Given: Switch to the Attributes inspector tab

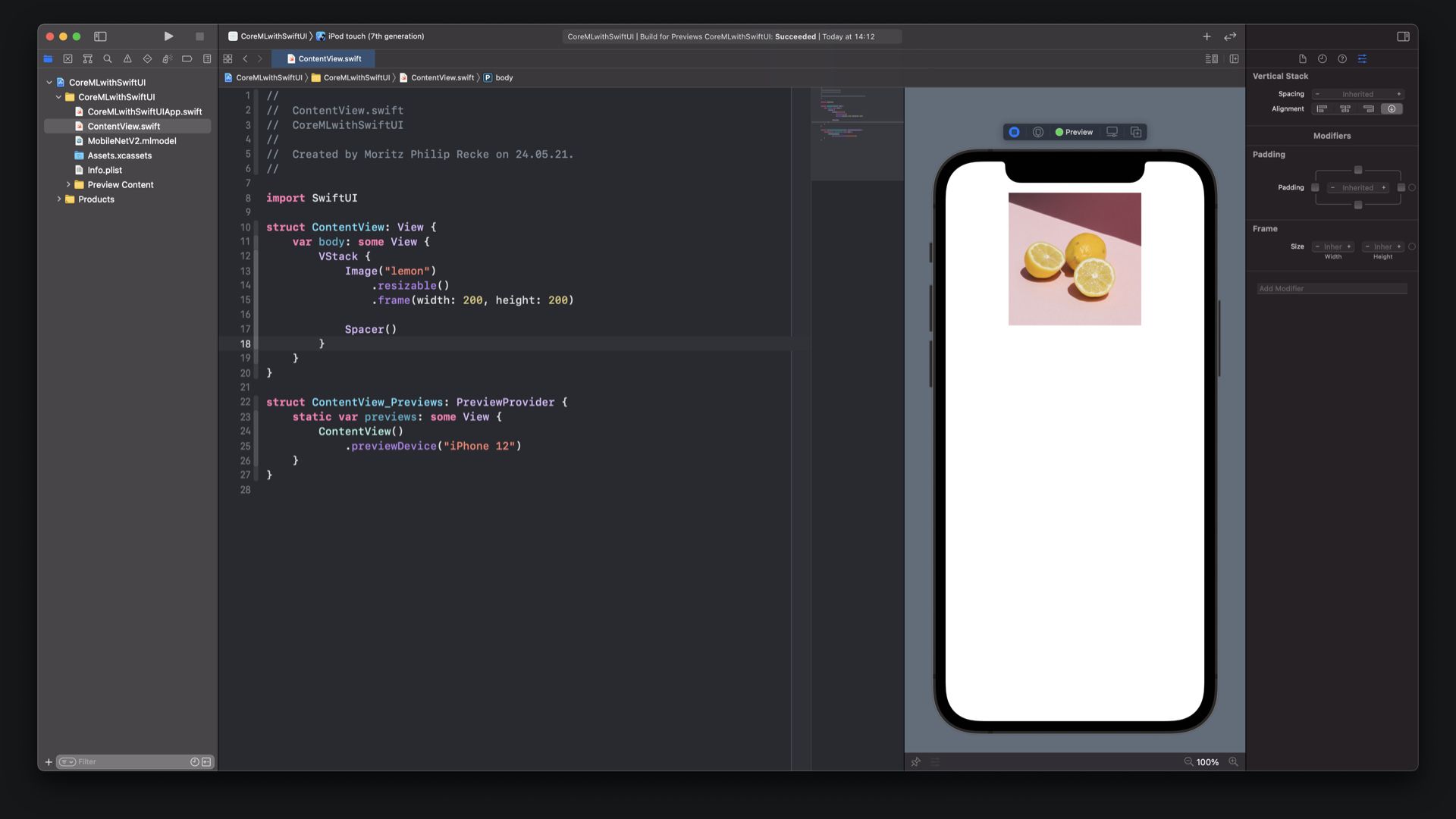Looking at the screenshot, I should (1362, 58).
